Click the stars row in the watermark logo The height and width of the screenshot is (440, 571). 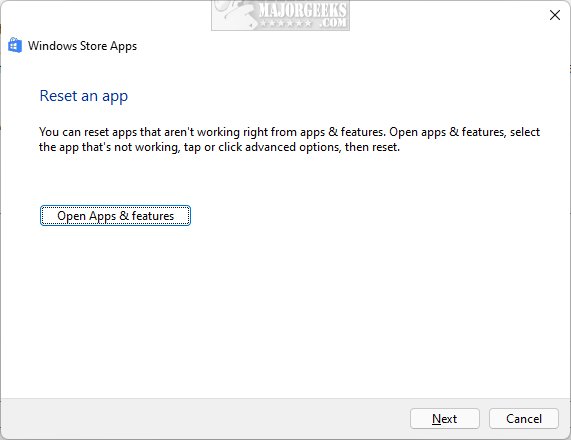(x=286, y=24)
